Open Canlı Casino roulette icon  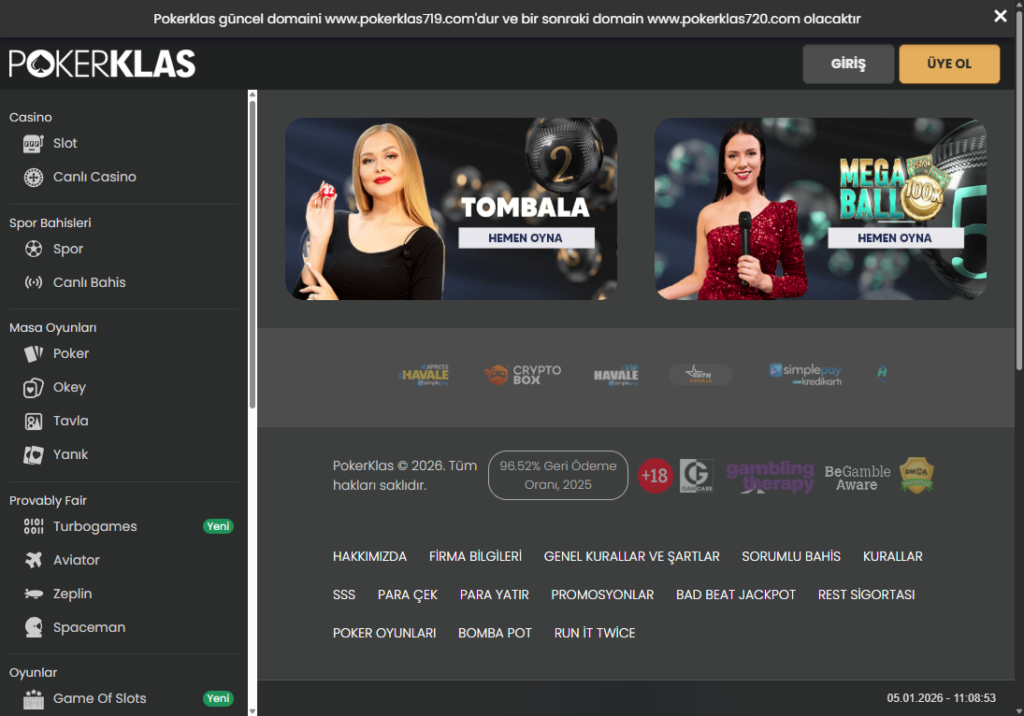click(x=34, y=177)
